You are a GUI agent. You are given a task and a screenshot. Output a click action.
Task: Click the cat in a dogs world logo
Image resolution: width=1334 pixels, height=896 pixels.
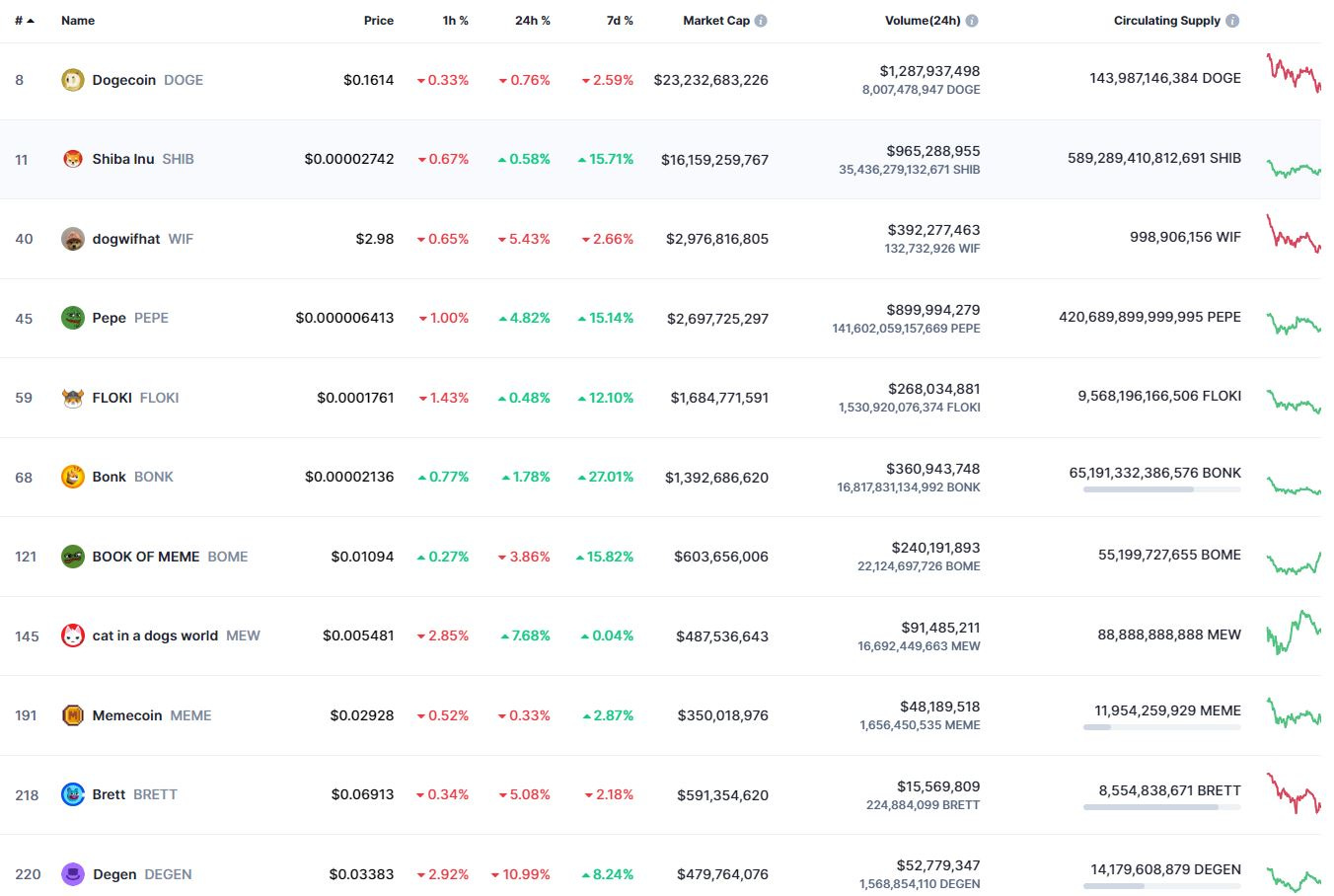(x=73, y=635)
